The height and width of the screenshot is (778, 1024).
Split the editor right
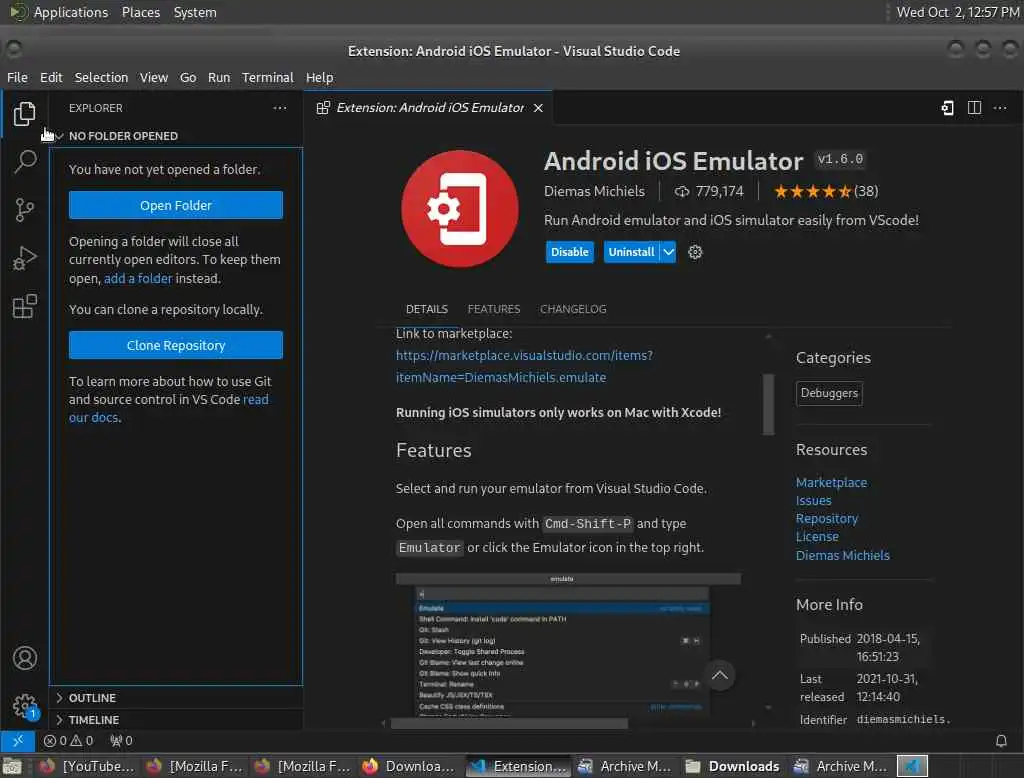974,108
